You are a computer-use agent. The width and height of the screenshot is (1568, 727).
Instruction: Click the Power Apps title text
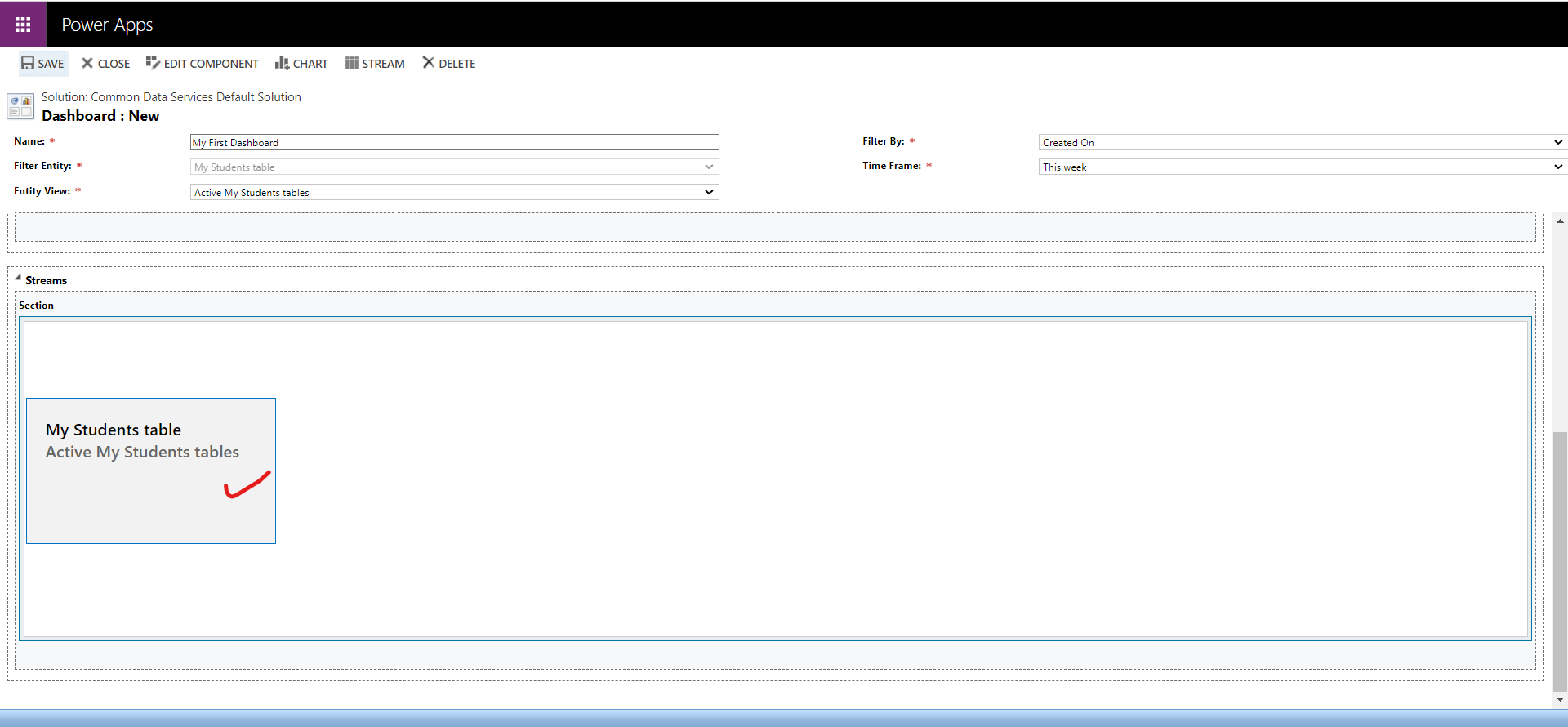coord(107,25)
